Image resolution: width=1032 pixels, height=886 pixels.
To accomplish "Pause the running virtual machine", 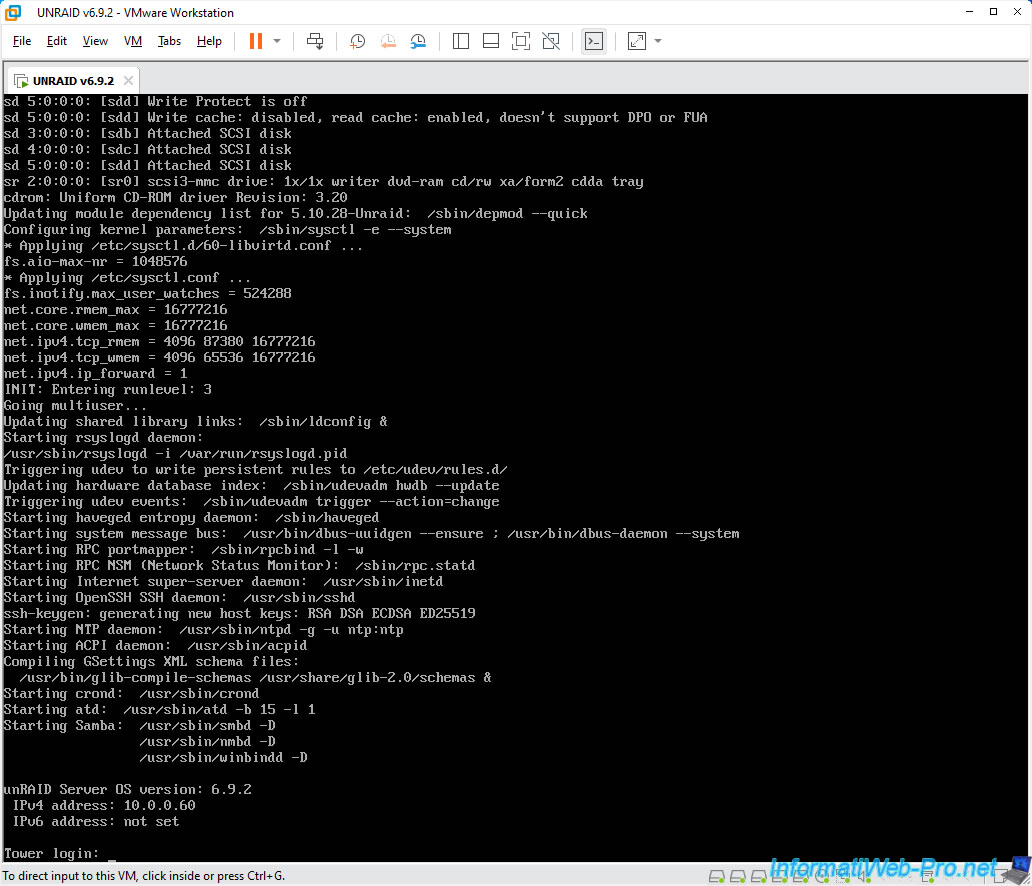I will click(255, 41).
